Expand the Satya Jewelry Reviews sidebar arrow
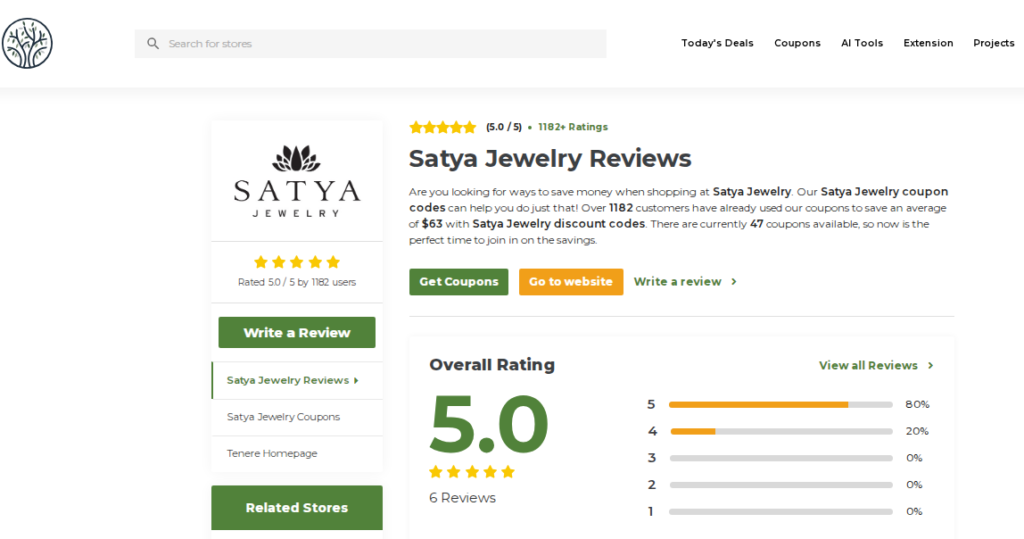The width and height of the screenshot is (1024, 539). pyautogui.click(x=356, y=381)
